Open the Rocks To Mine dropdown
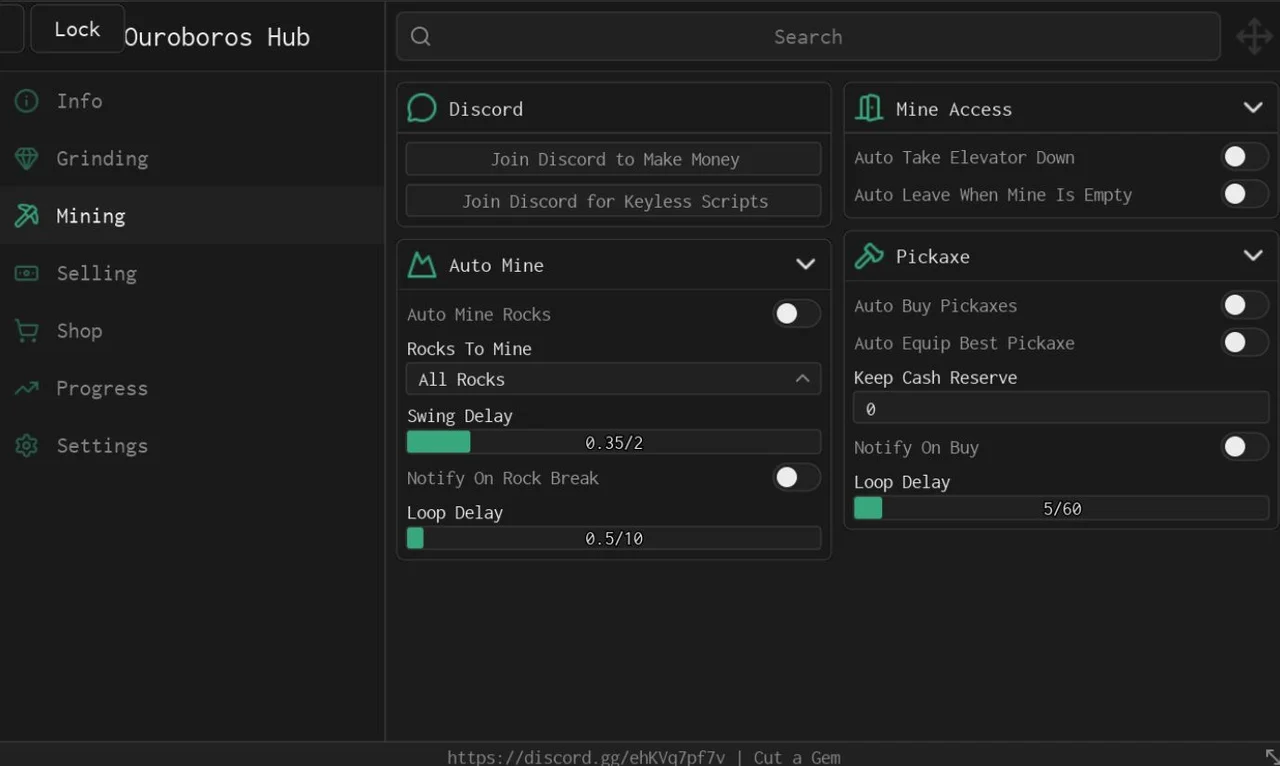Screen dimensions: 1280x766 click(613, 379)
